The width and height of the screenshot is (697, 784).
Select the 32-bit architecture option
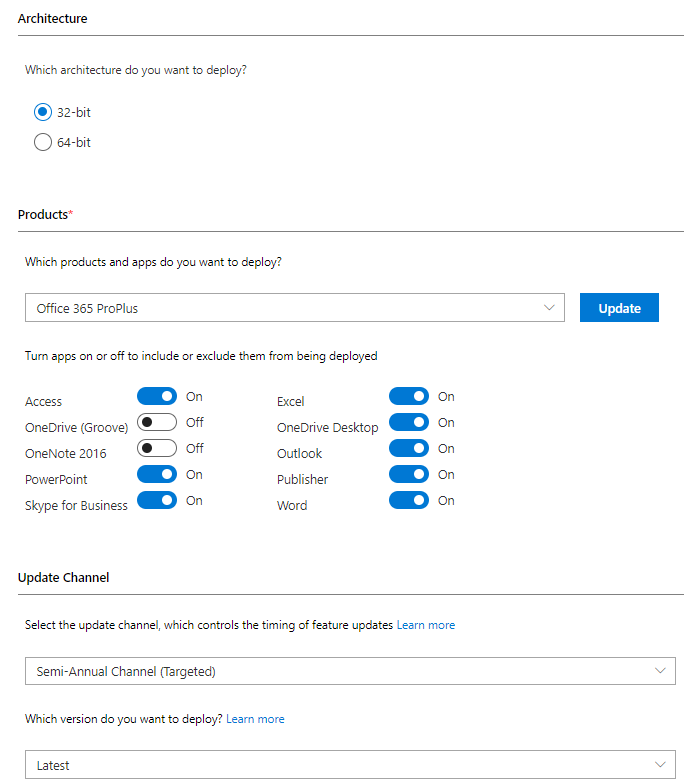tap(43, 112)
